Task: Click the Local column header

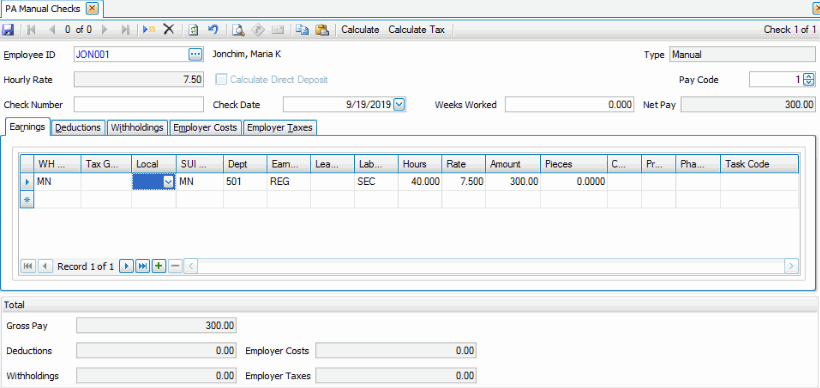Action: (x=154, y=164)
